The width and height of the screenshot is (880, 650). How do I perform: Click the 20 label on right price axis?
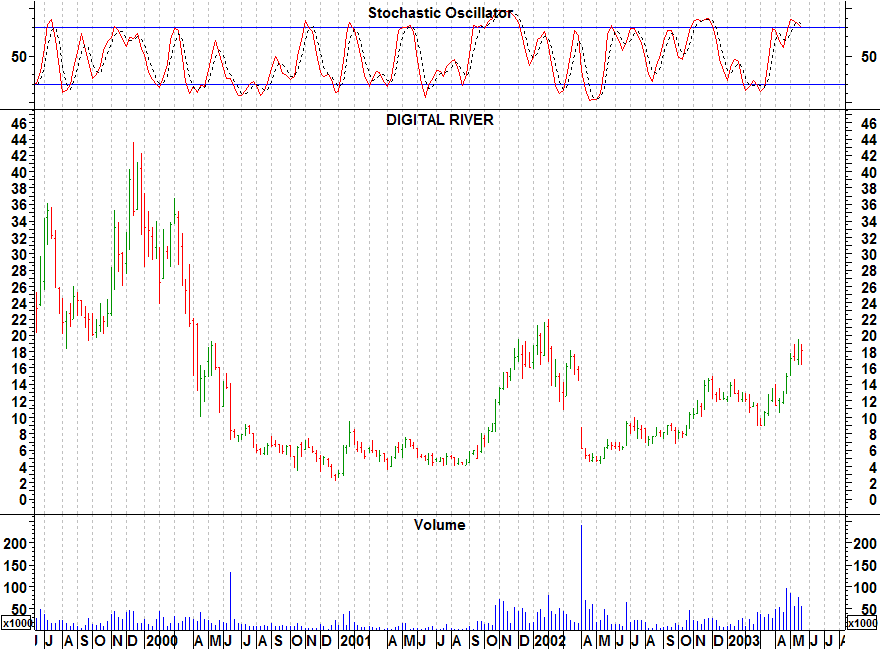pos(868,336)
